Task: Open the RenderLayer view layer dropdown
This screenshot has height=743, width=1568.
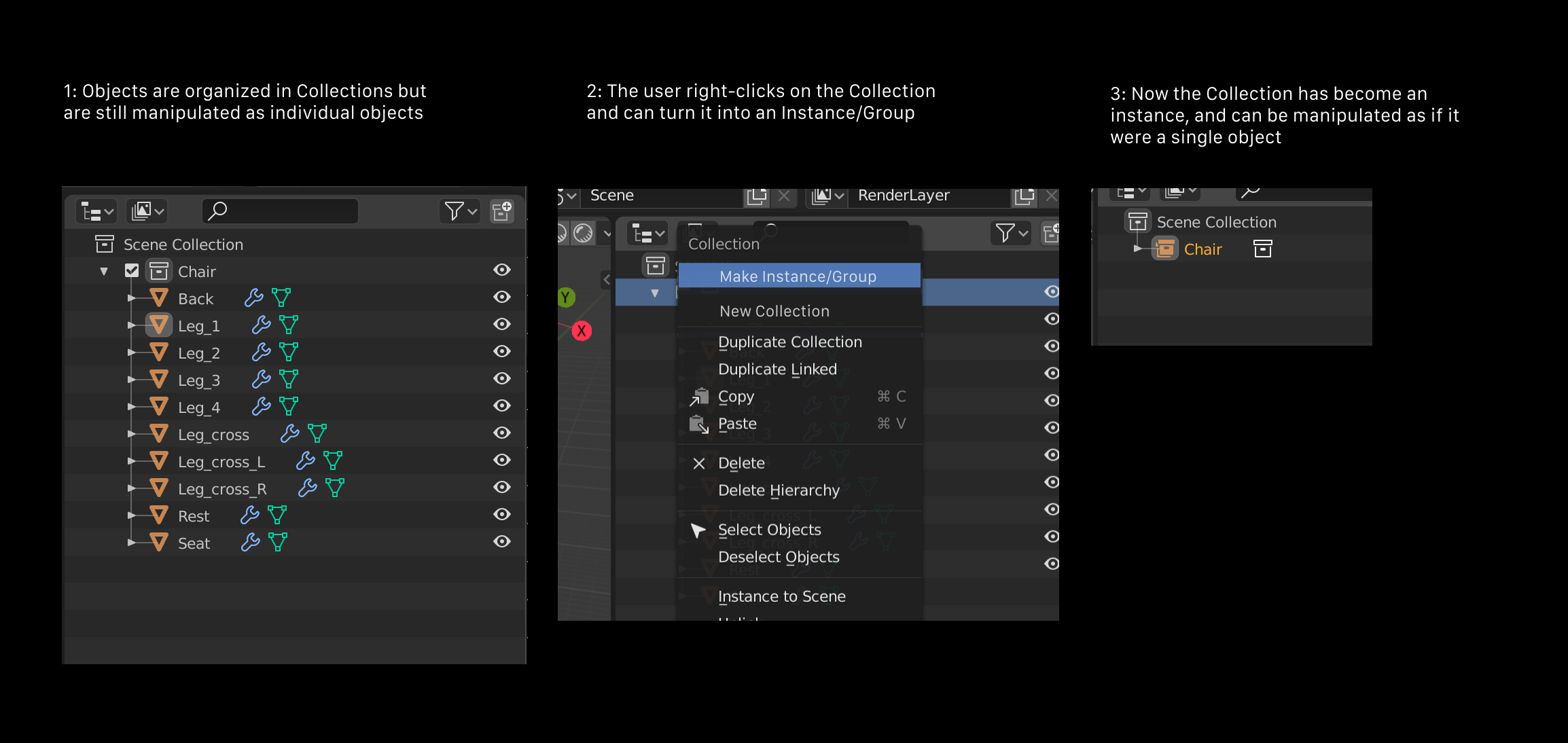Action: point(827,196)
